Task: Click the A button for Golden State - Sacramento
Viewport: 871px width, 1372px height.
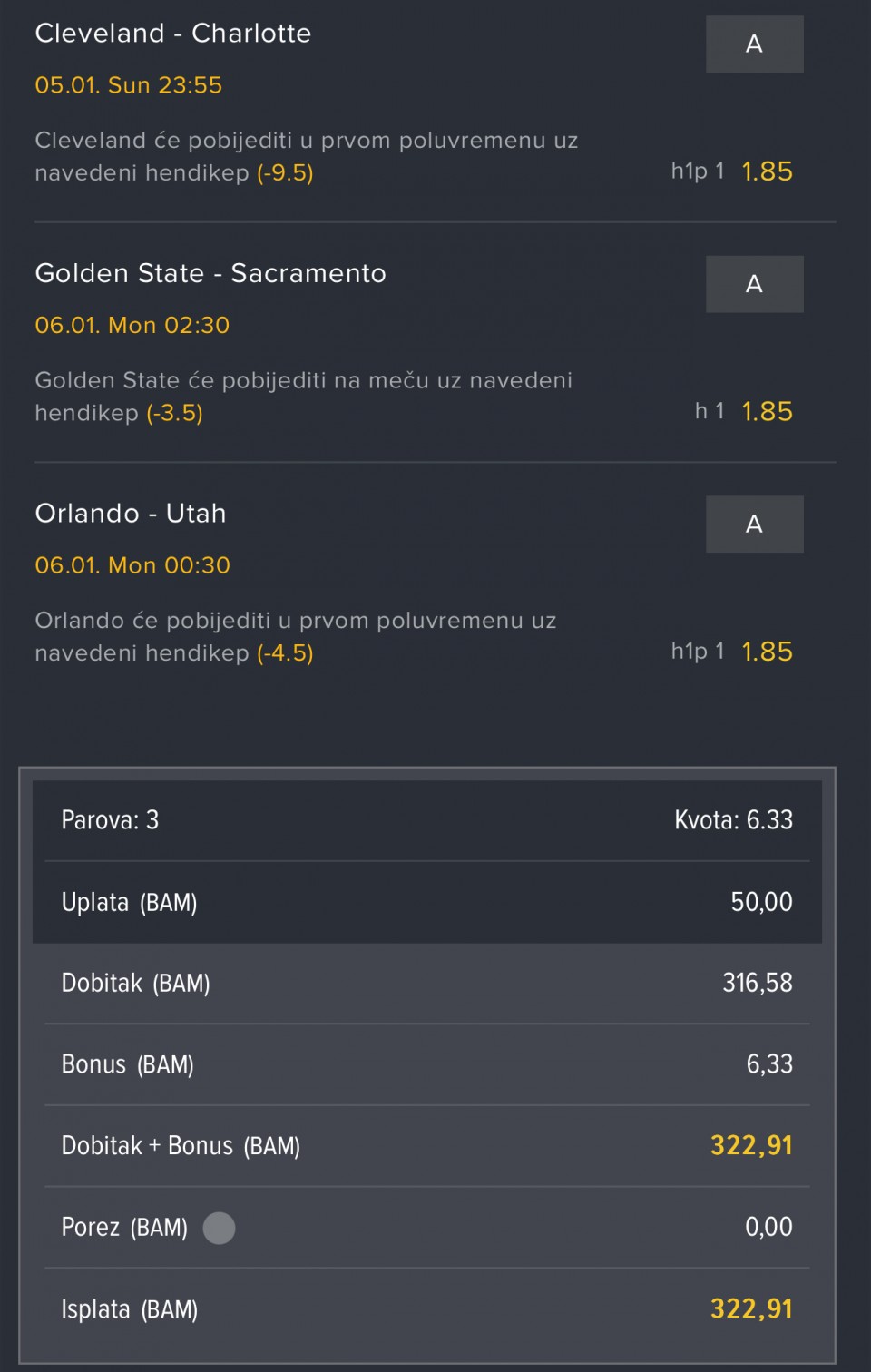Action: pyautogui.click(x=754, y=284)
